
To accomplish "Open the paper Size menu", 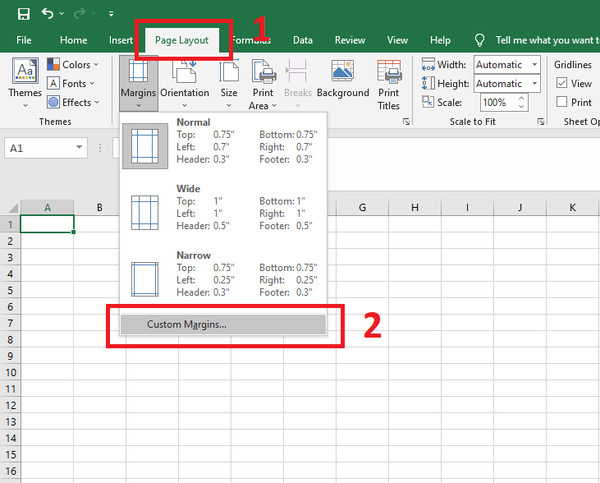I will 229,83.
